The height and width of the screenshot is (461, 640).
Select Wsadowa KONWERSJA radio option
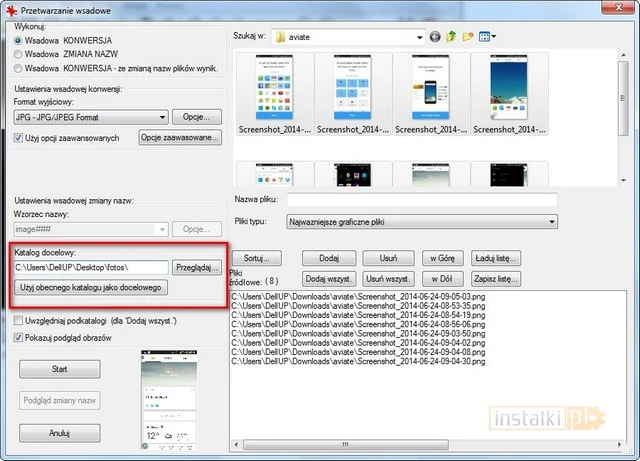click(x=18, y=41)
